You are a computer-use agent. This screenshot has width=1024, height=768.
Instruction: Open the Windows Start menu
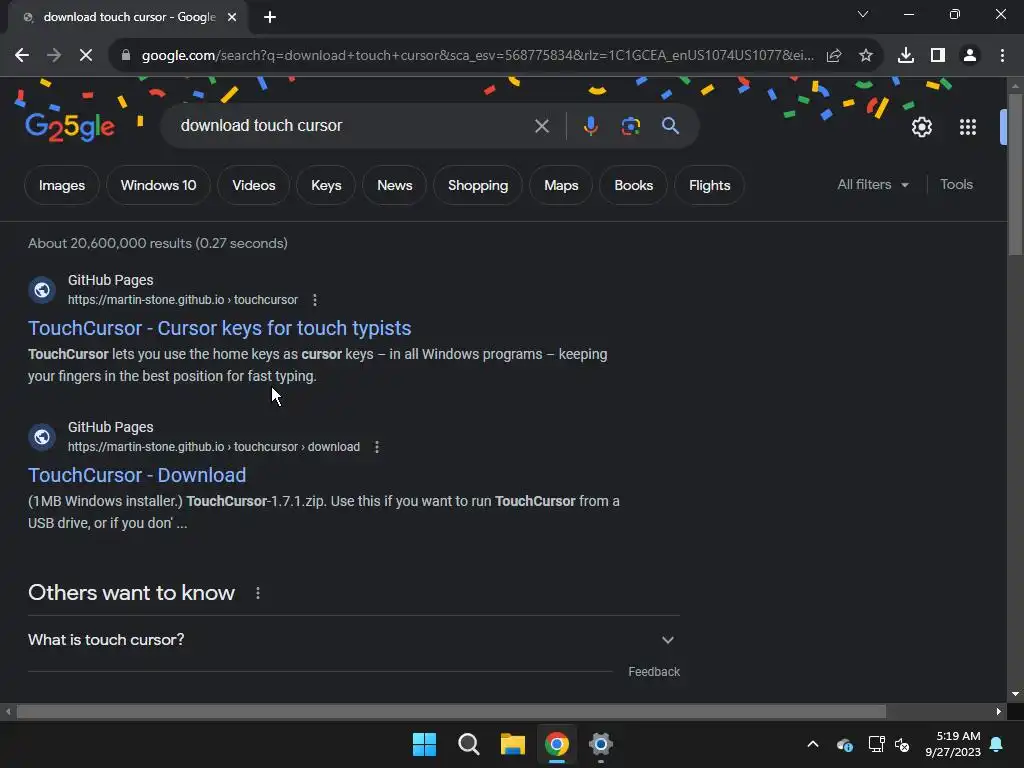[x=424, y=744]
